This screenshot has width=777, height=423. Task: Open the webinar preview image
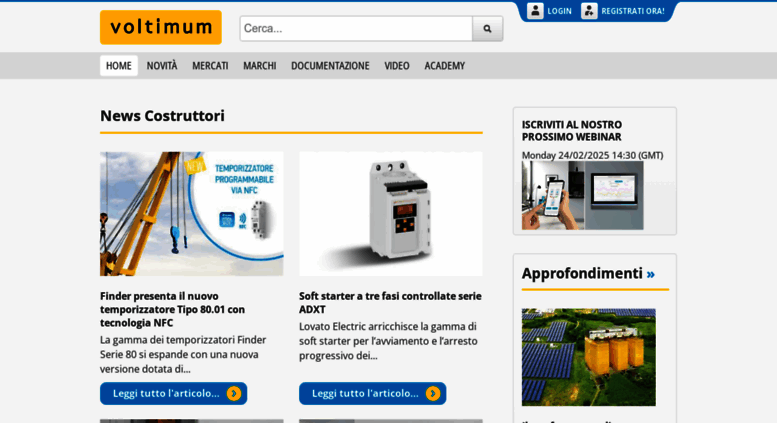[583, 196]
